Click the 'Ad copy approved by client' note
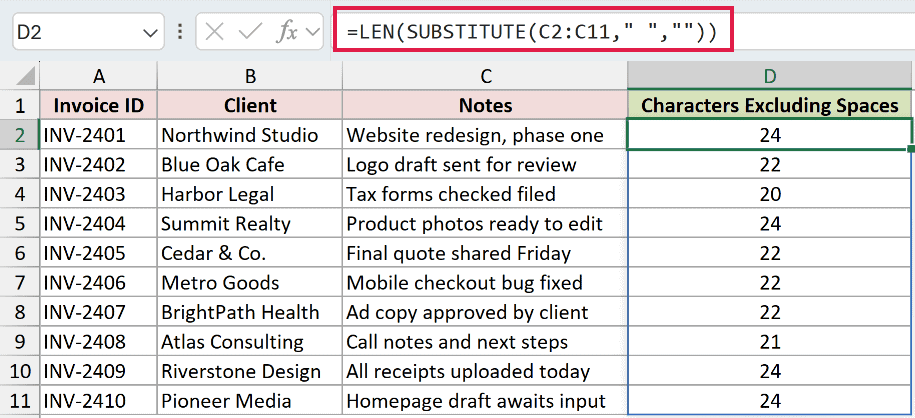Image resolution: width=915 pixels, height=418 pixels. pos(486,312)
